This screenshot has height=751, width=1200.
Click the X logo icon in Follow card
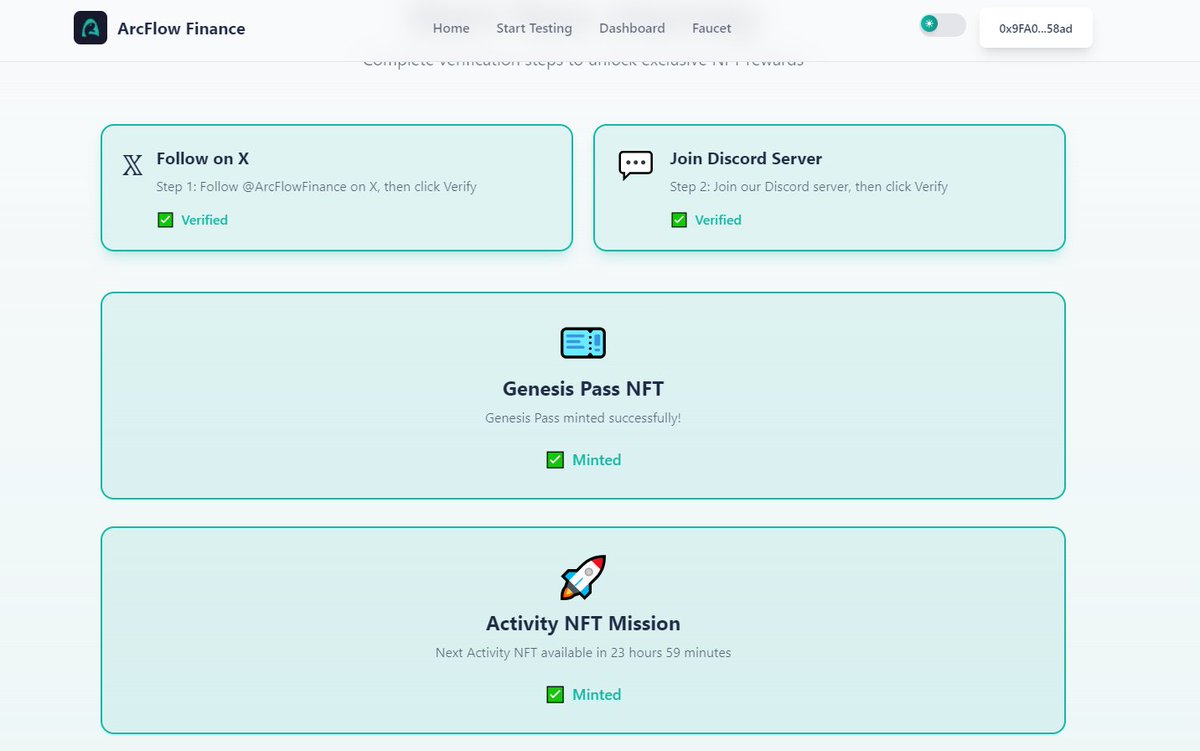pyautogui.click(x=132, y=166)
